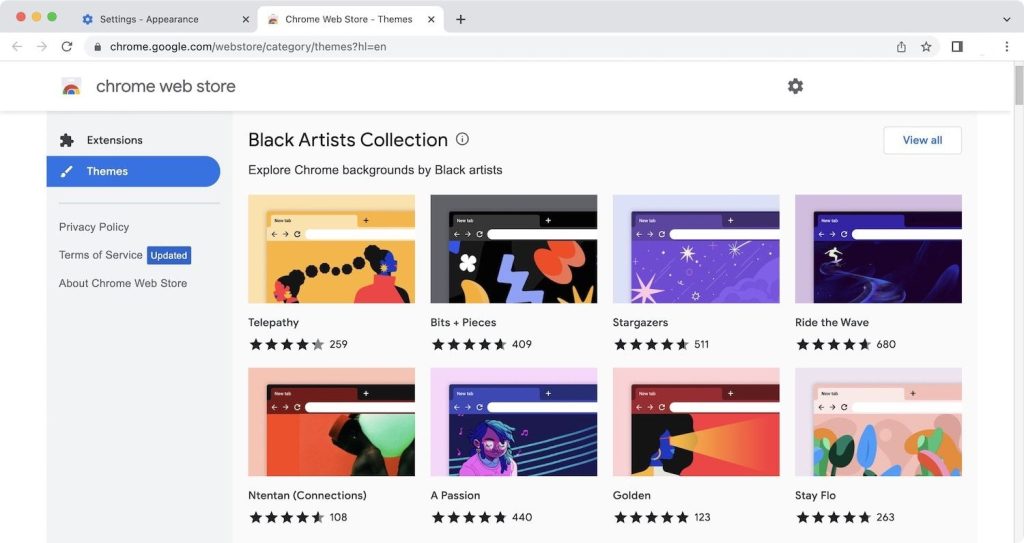
Task: Click the Extensions puzzle piece icon
Action: (x=67, y=140)
